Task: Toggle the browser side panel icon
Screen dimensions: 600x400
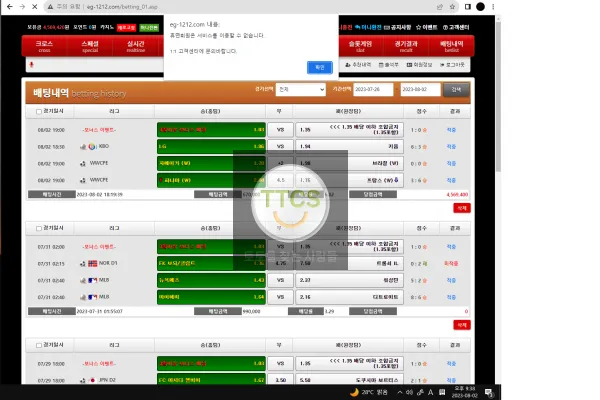Action: tap(468, 7)
